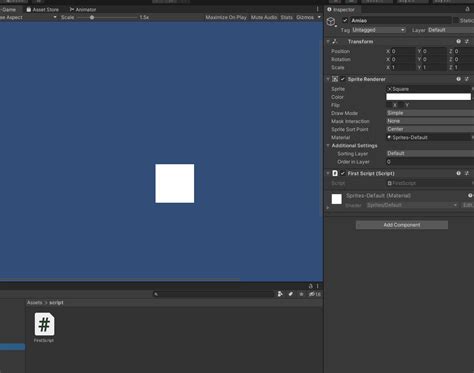Open Game view more-options menu
474x373 pixels.
(x=318, y=9)
